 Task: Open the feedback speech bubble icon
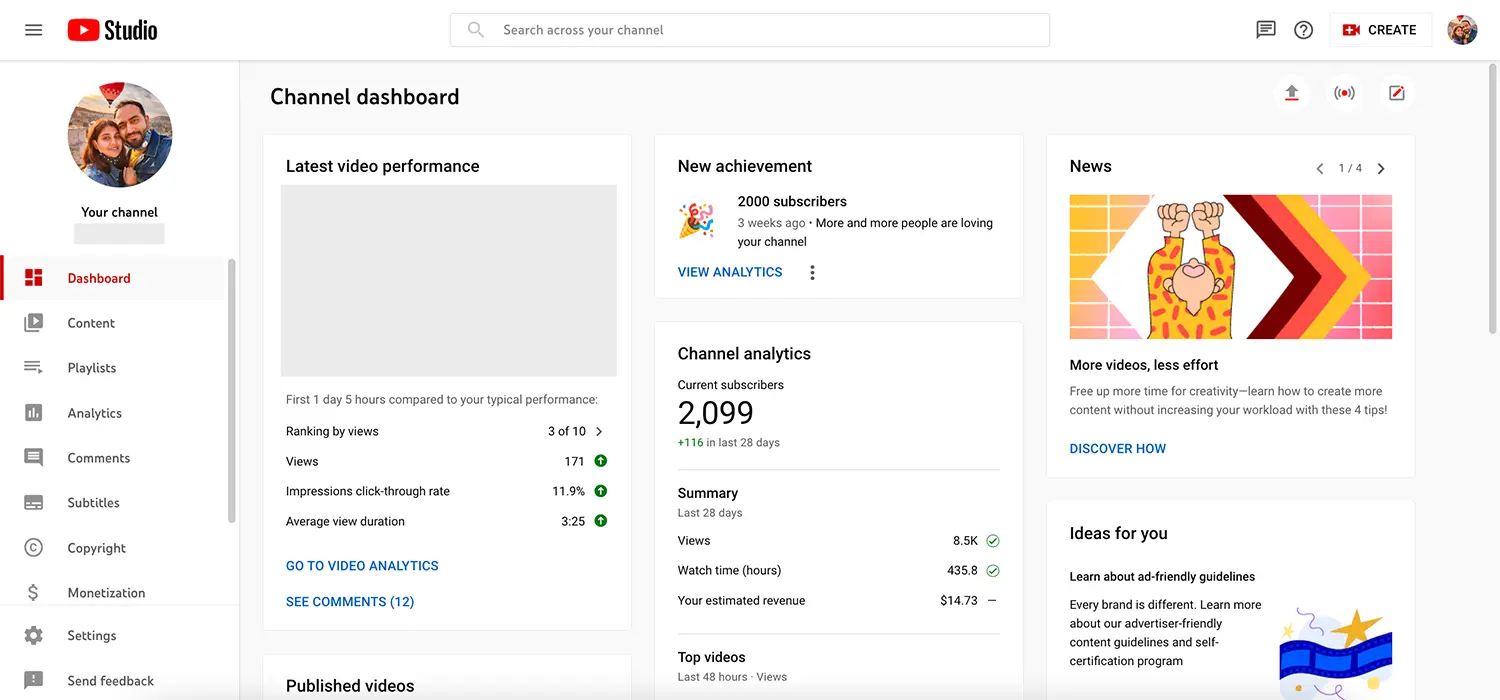[x=1265, y=29]
